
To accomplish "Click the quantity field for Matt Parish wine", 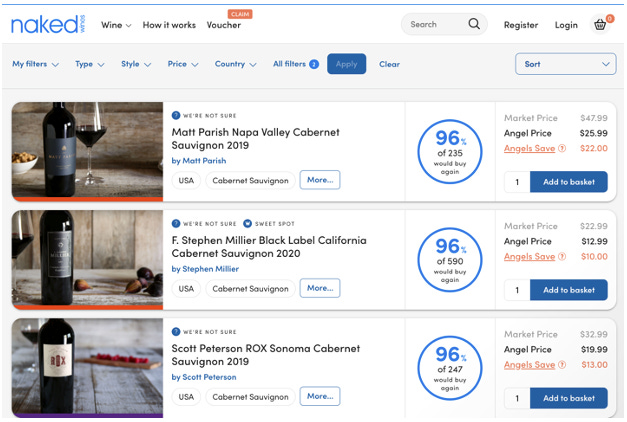I will (x=517, y=182).
